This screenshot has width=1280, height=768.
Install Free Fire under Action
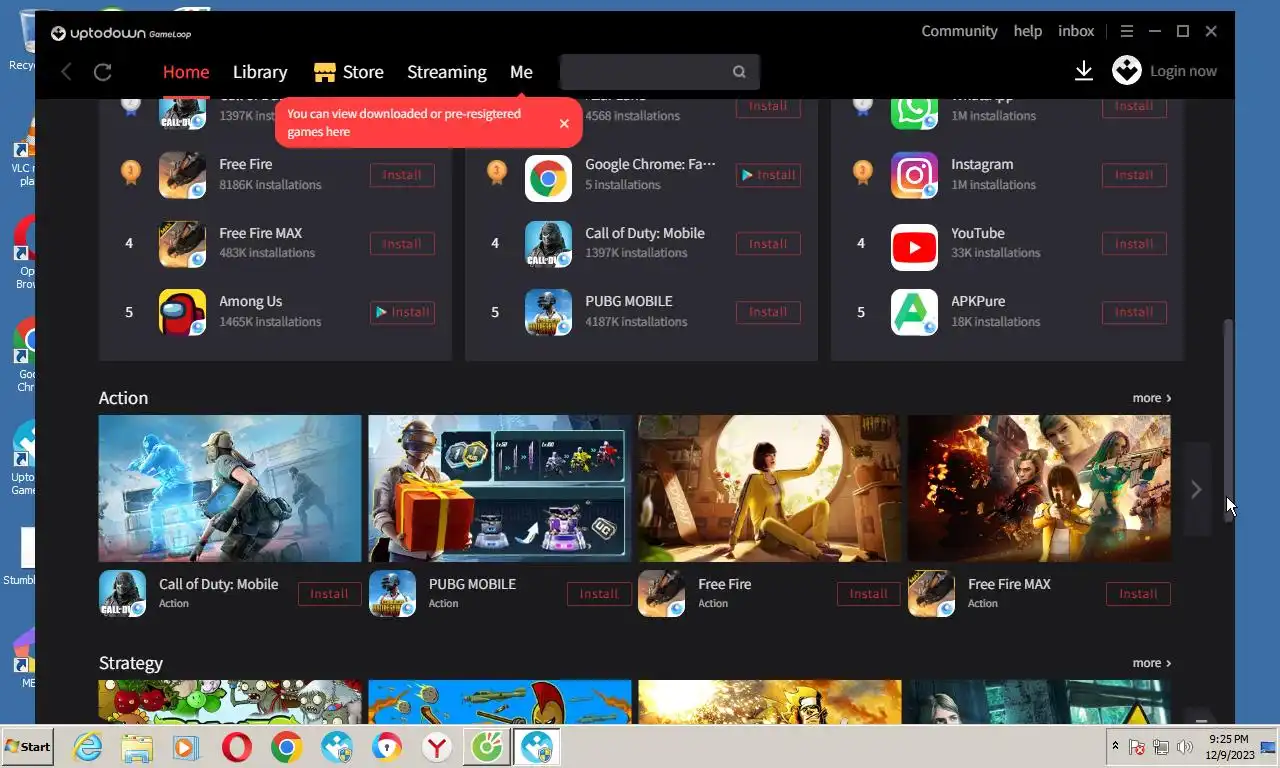point(868,594)
